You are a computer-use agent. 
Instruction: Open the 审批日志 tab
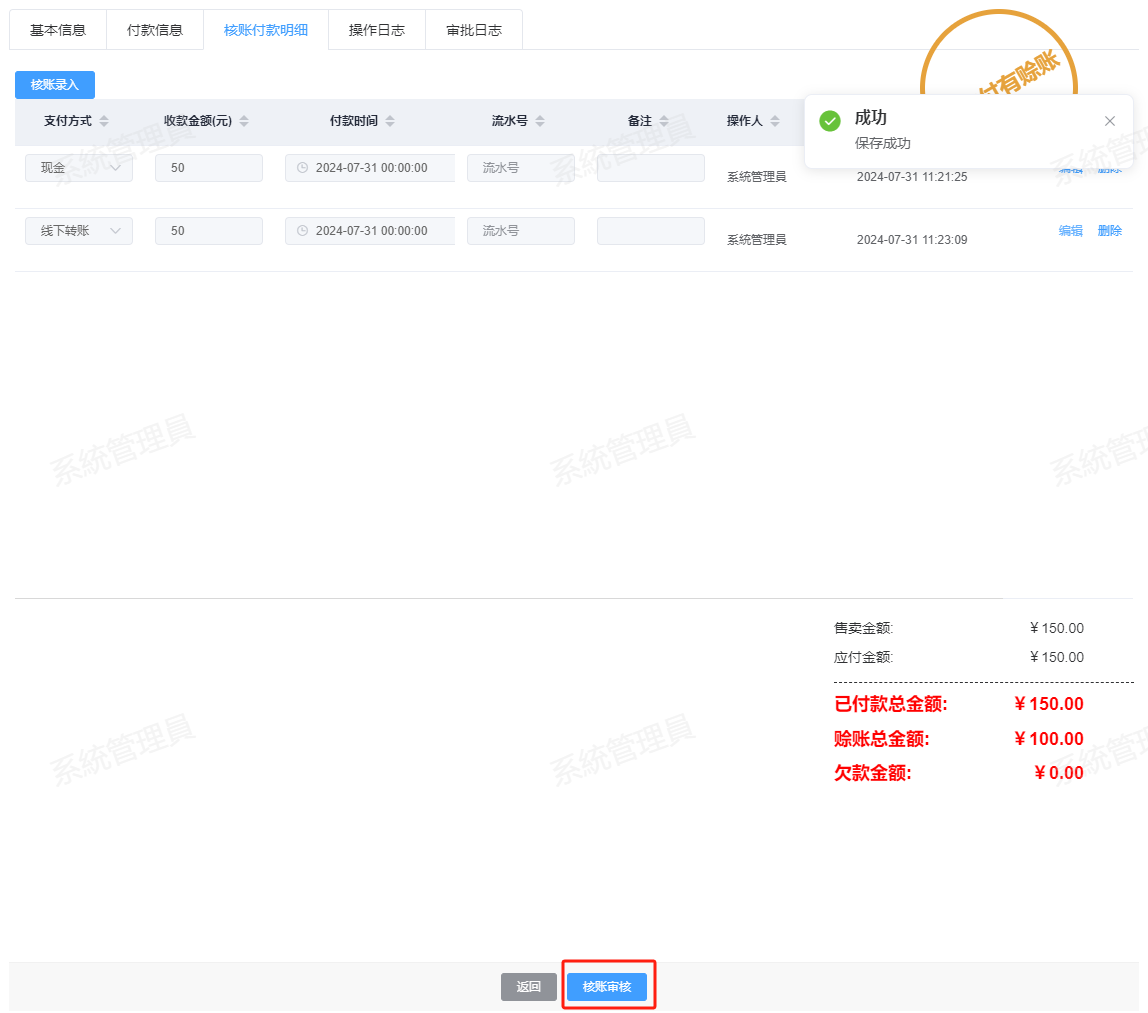(x=474, y=30)
